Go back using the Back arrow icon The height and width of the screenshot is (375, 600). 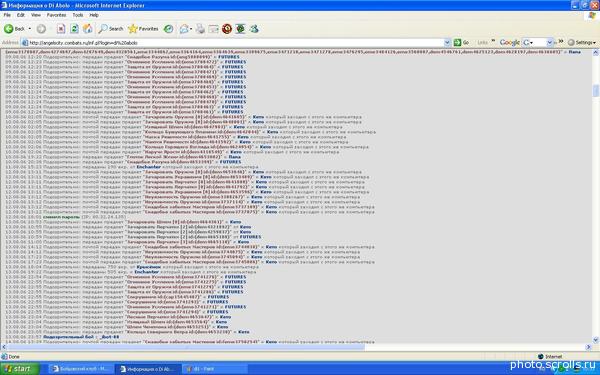pyautogui.click(x=8, y=29)
